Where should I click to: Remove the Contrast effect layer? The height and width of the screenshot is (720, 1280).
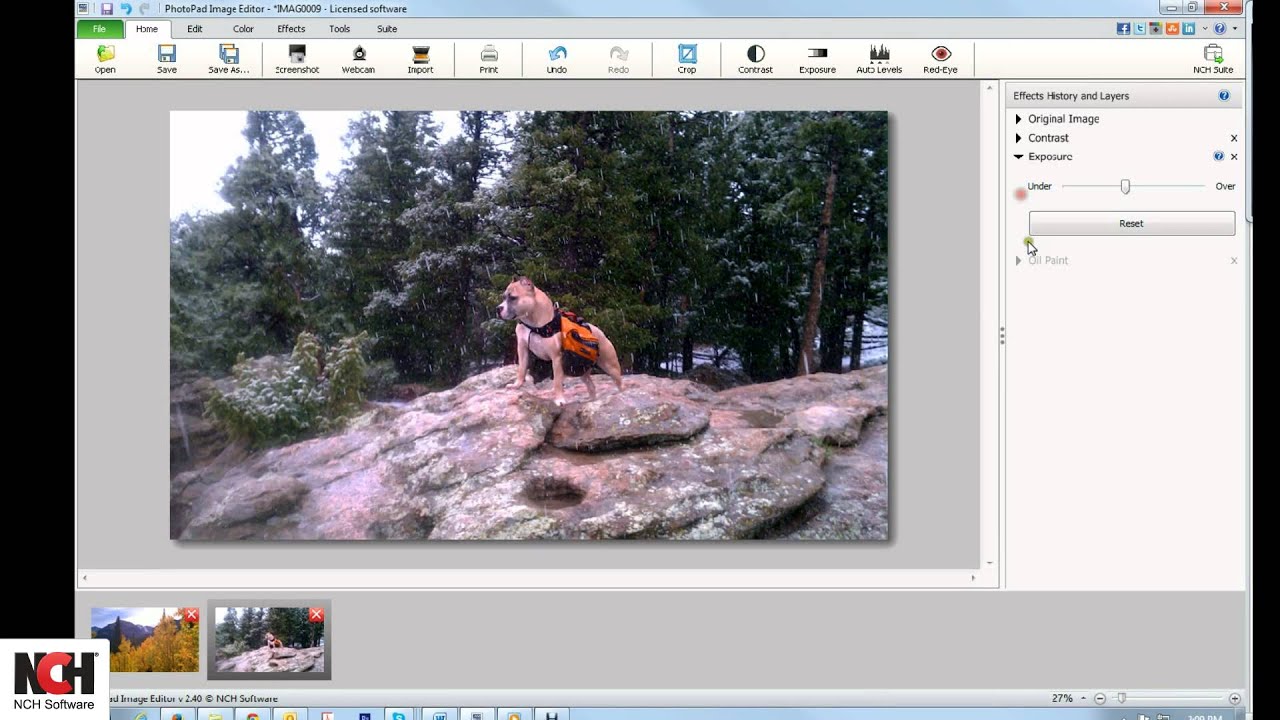1234,138
